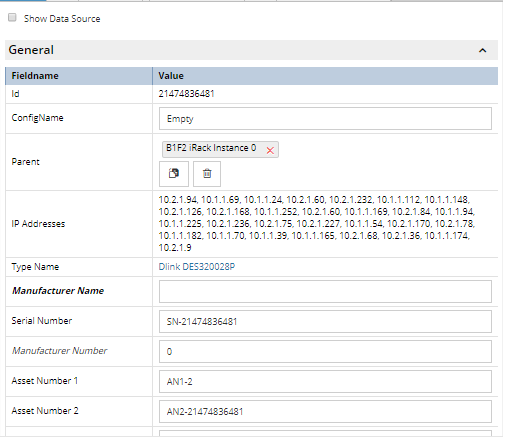Viewport: 505px width, 439px height.
Task: Delete parent with the trash icon
Action: (x=207, y=174)
